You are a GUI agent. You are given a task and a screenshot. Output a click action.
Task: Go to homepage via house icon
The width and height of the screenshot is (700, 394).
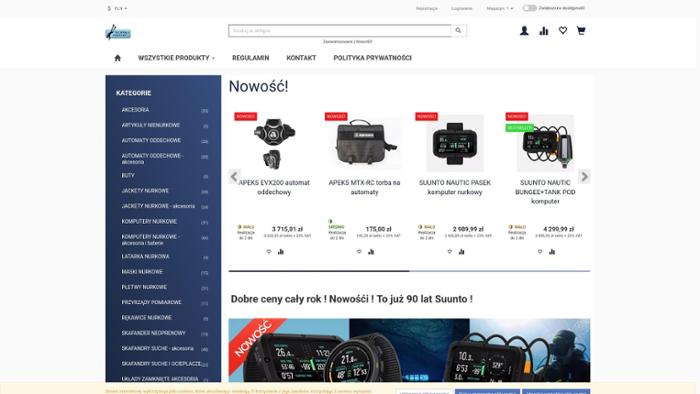tap(117, 58)
